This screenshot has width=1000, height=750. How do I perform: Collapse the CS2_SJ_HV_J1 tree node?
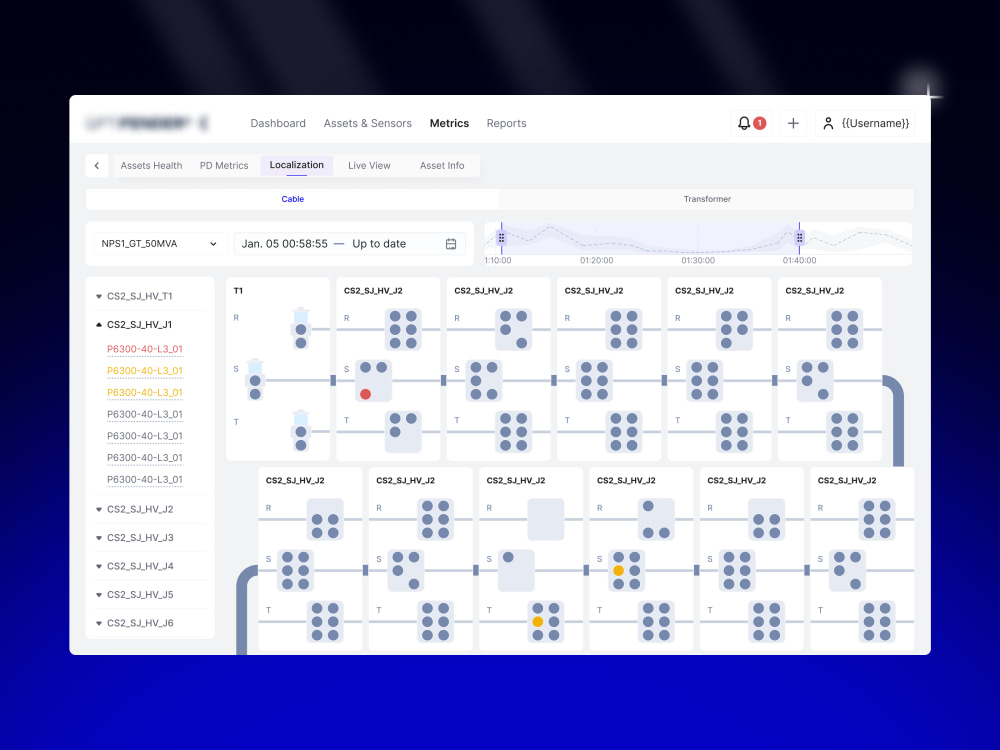(99, 325)
